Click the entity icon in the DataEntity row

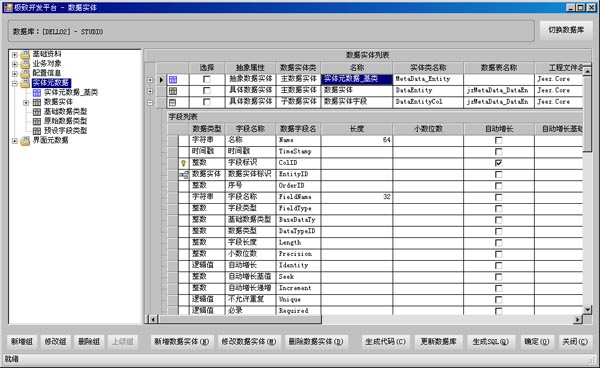[173, 91]
